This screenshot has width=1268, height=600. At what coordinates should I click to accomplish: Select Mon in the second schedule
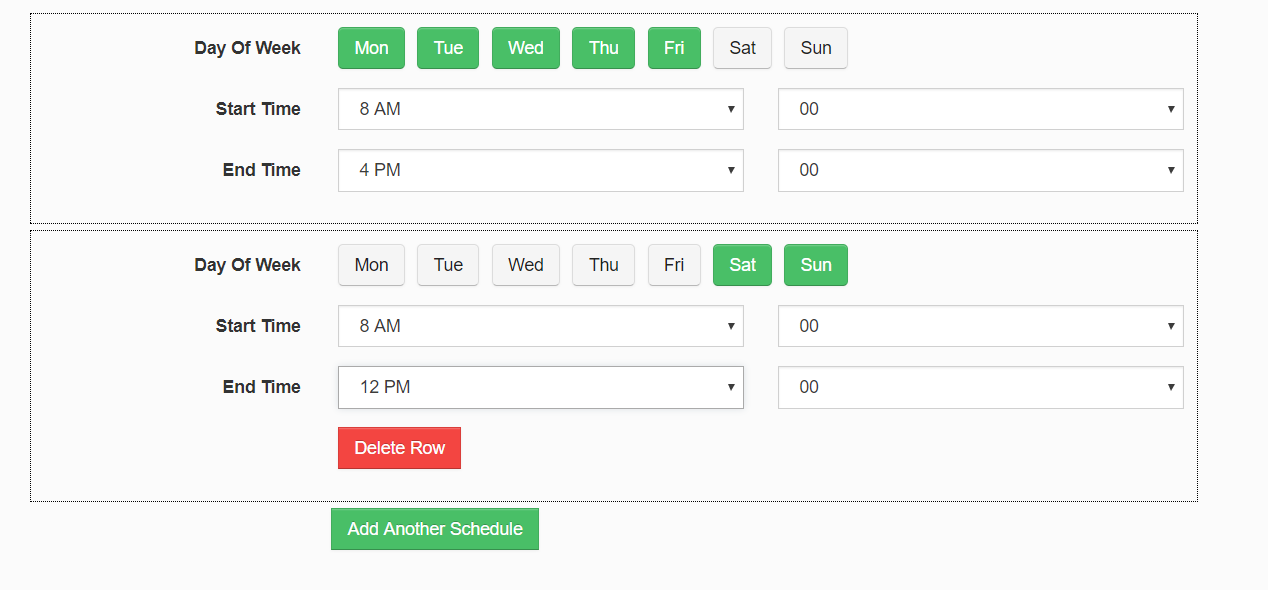pos(371,265)
